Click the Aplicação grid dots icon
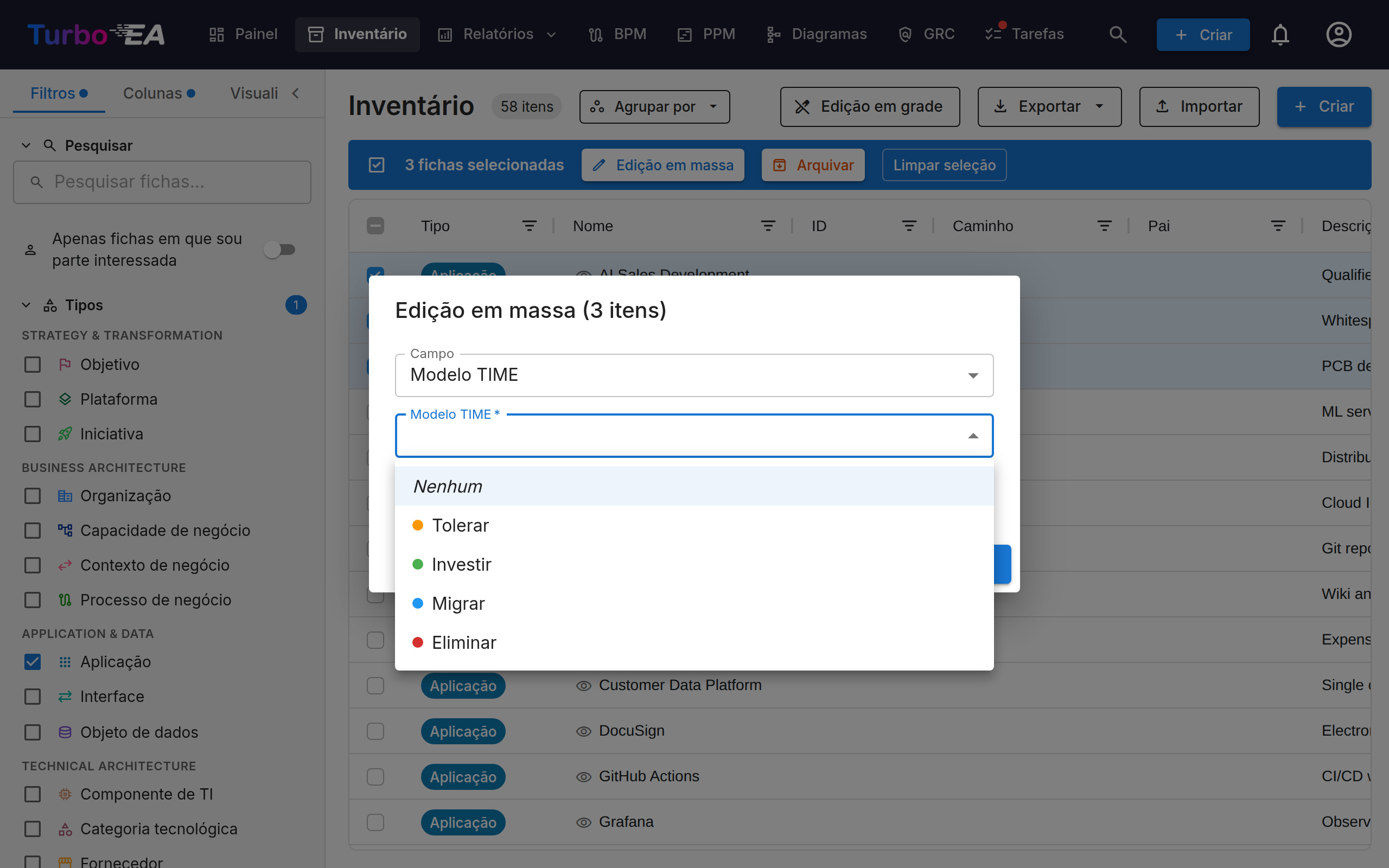 coord(65,662)
